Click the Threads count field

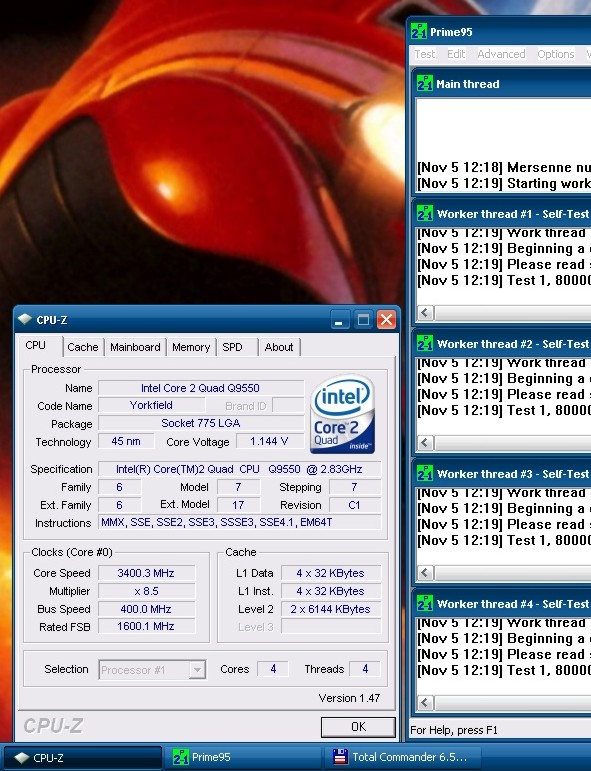pos(364,669)
